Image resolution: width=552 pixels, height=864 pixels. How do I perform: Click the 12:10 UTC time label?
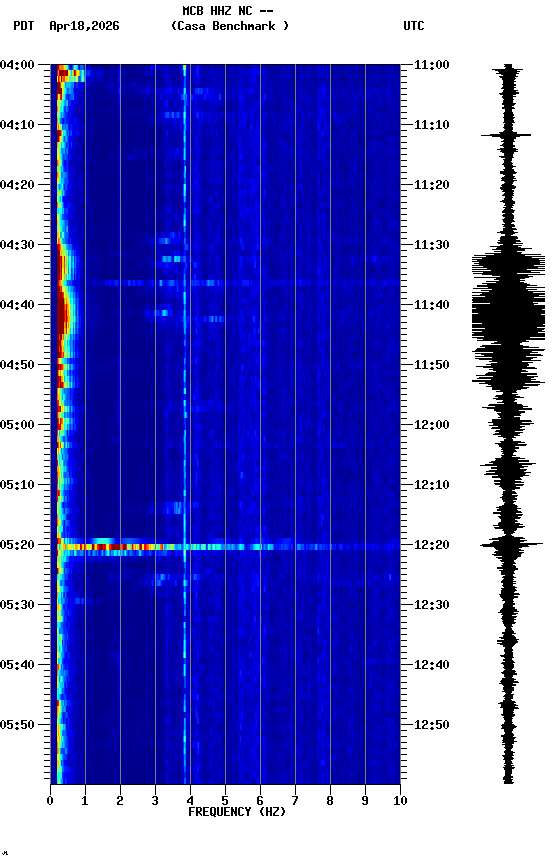click(x=431, y=485)
